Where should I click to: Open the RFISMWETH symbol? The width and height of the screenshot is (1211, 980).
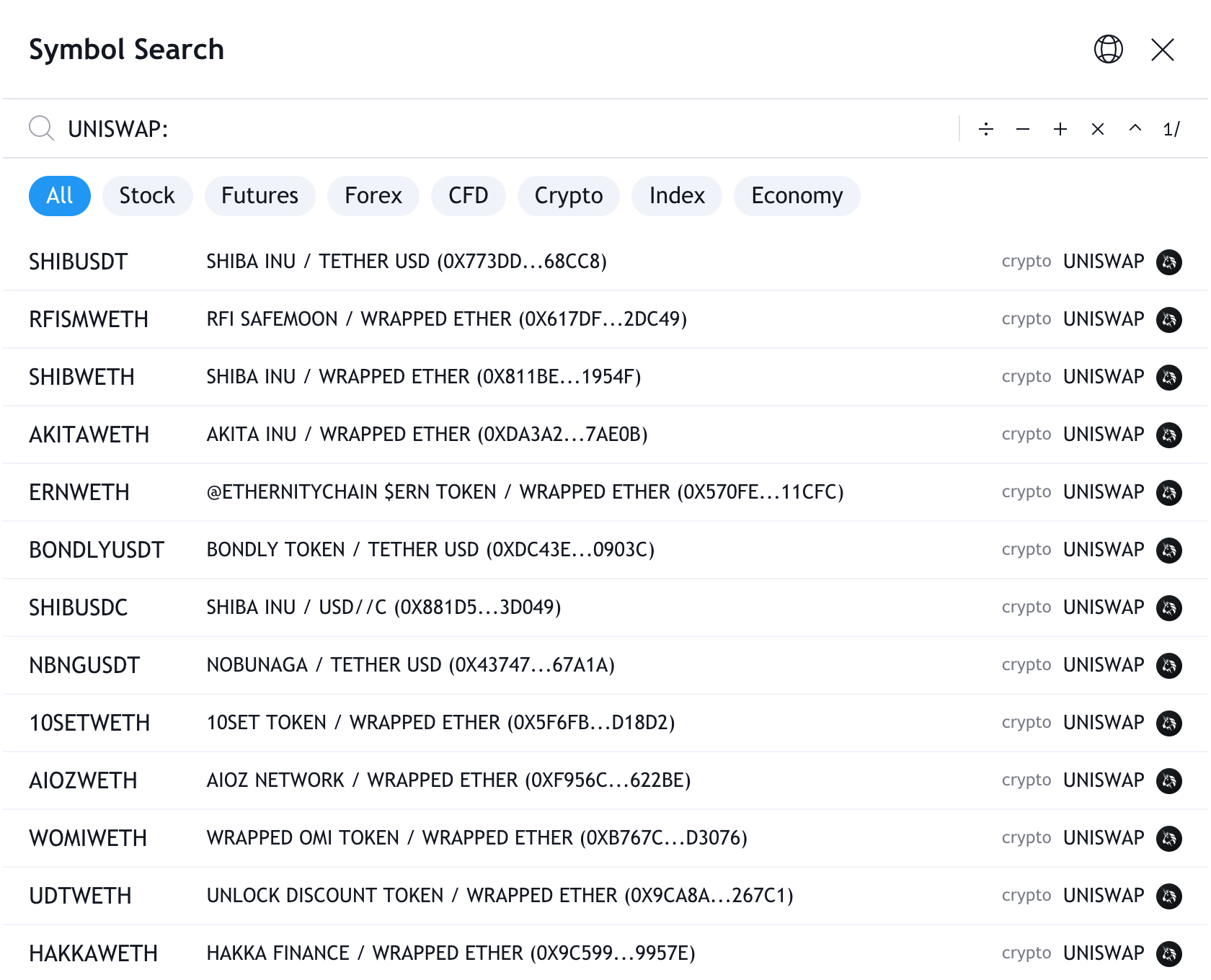coord(605,319)
